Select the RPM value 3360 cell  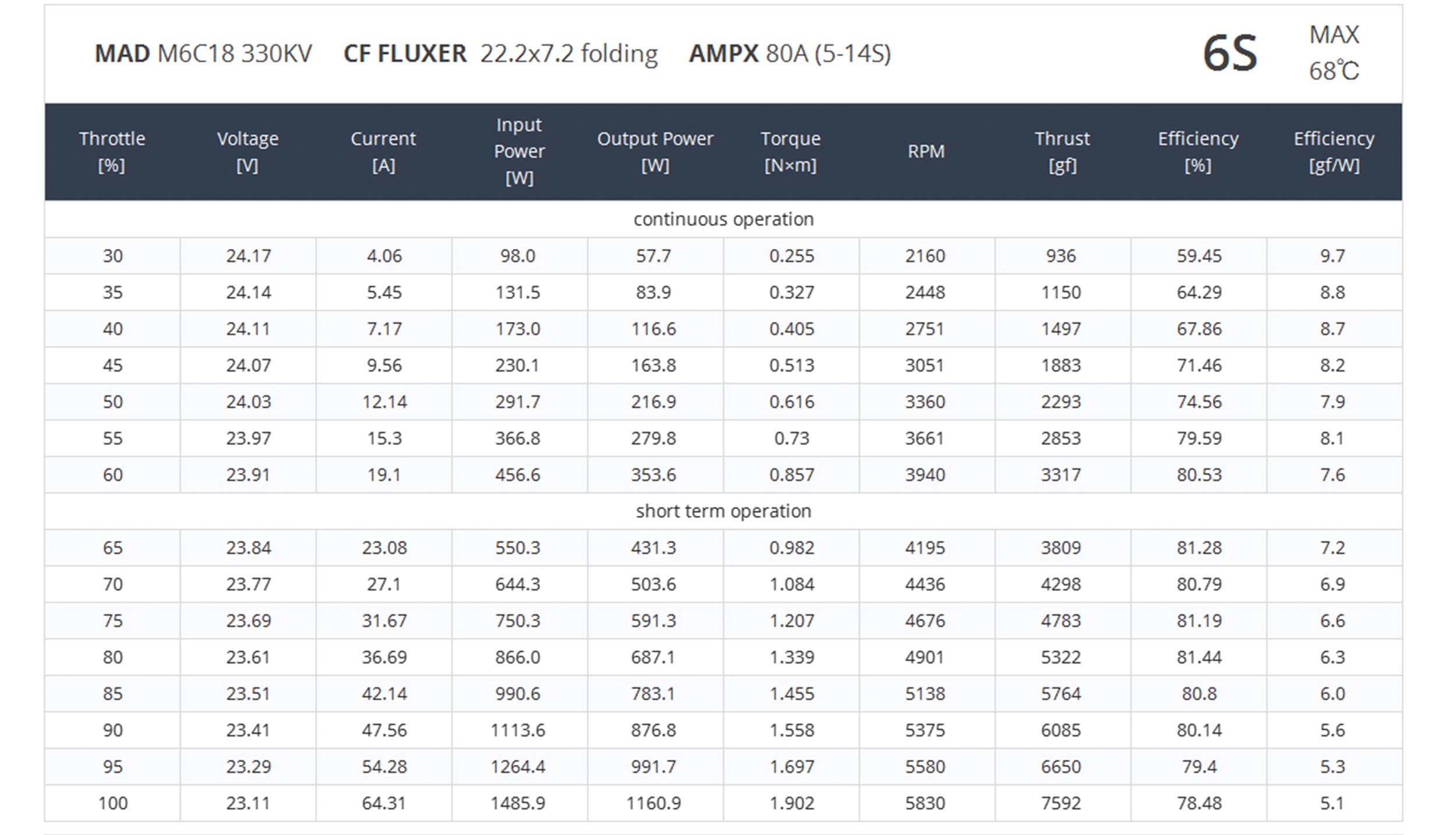pyautogui.click(x=925, y=402)
